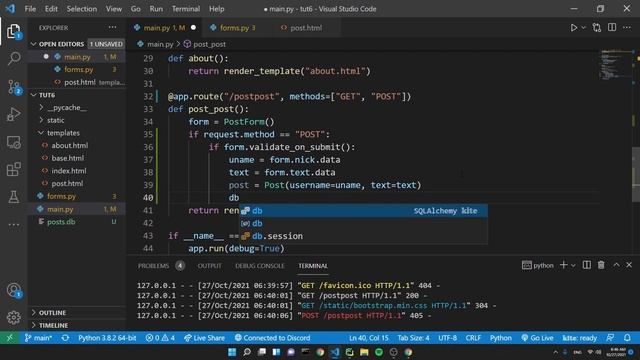The image size is (640, 360).
Task: Open Windows Start button on taskbar
Action: 232,352
